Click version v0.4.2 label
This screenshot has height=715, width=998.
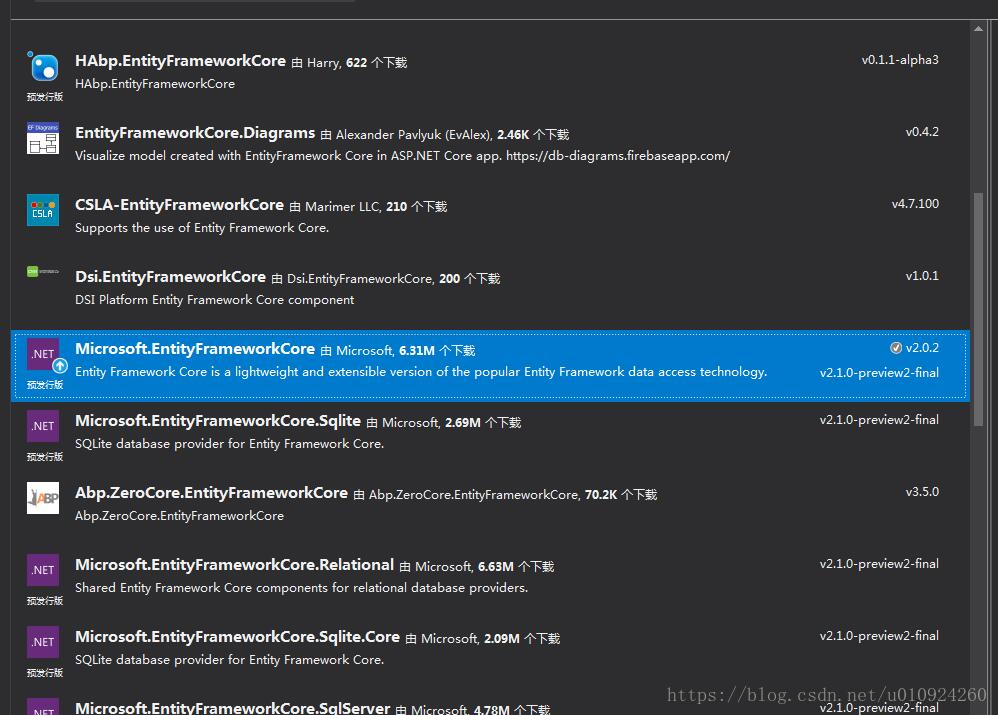point(922,132)
